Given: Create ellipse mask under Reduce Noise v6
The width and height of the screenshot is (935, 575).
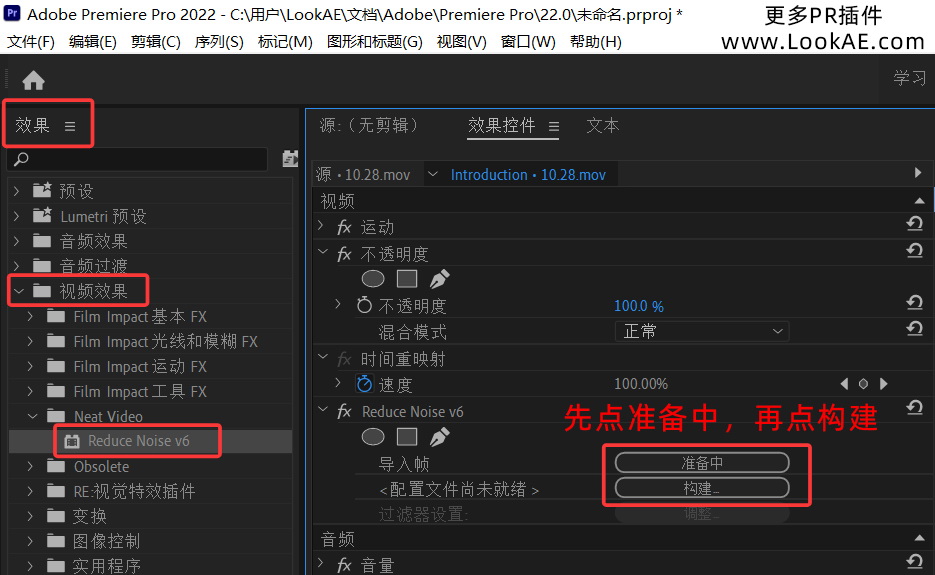Looking at the screenshot, I should (x=373, y=437).
